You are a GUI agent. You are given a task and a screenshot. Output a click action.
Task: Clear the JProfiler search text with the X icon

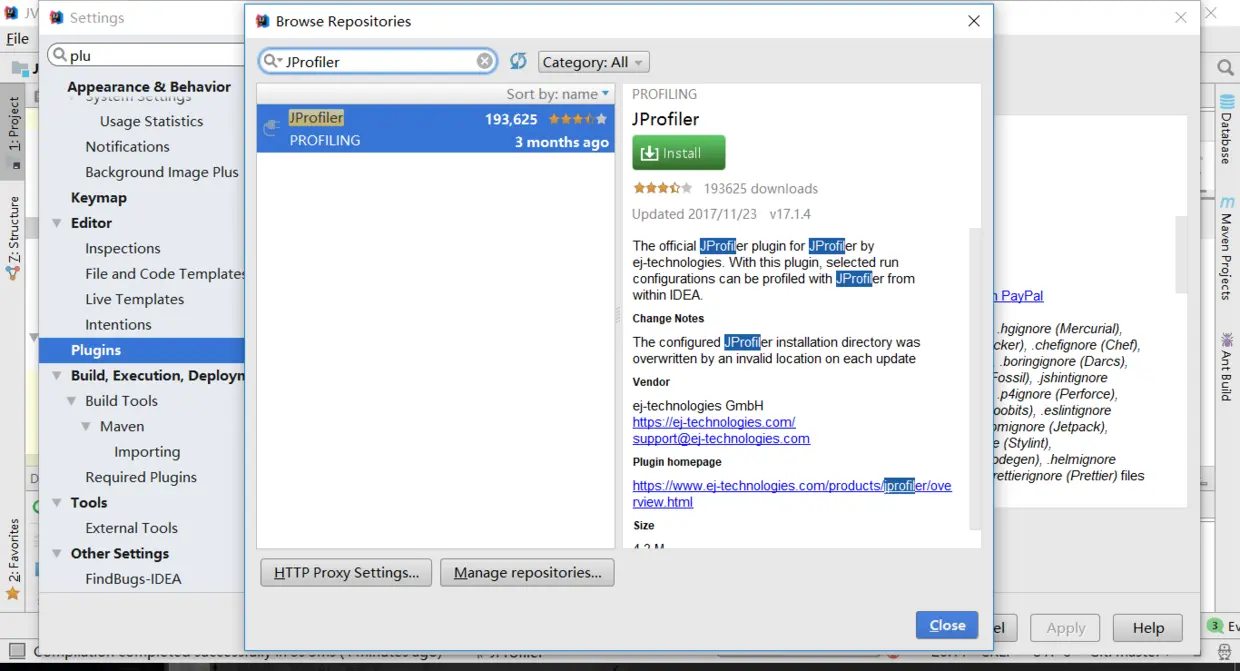coord(484,61)
